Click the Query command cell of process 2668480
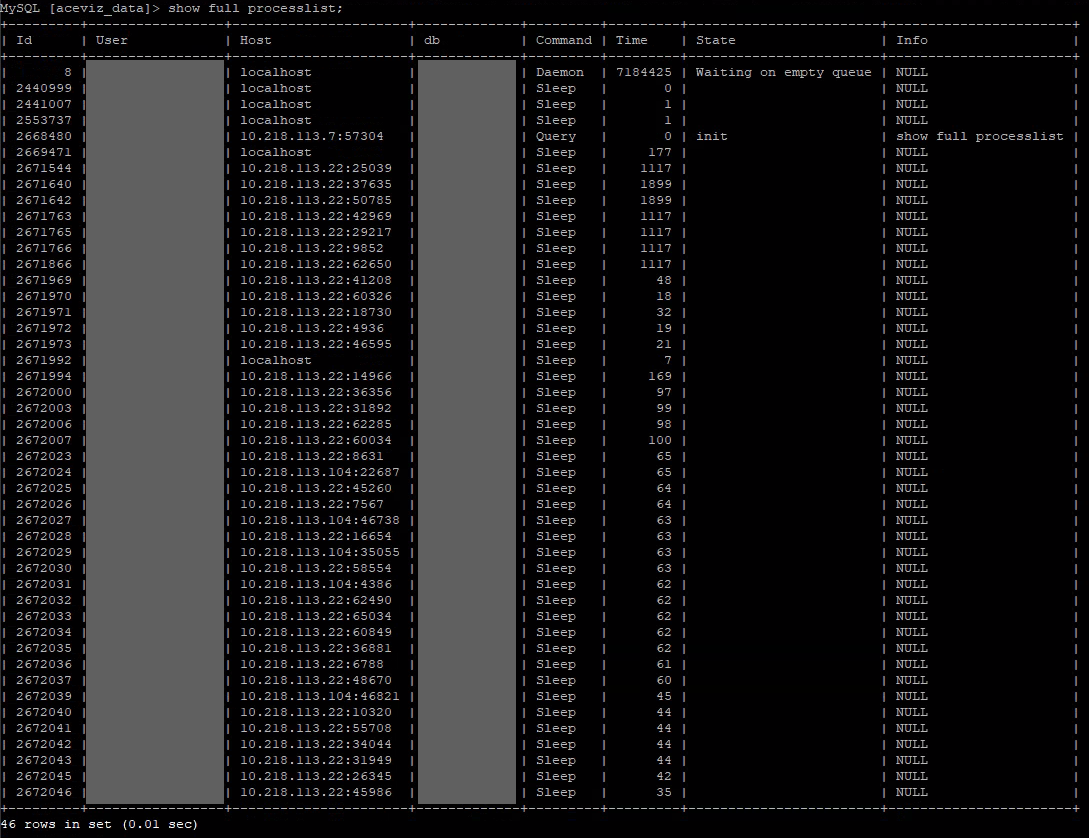 (x=555, y=136)
